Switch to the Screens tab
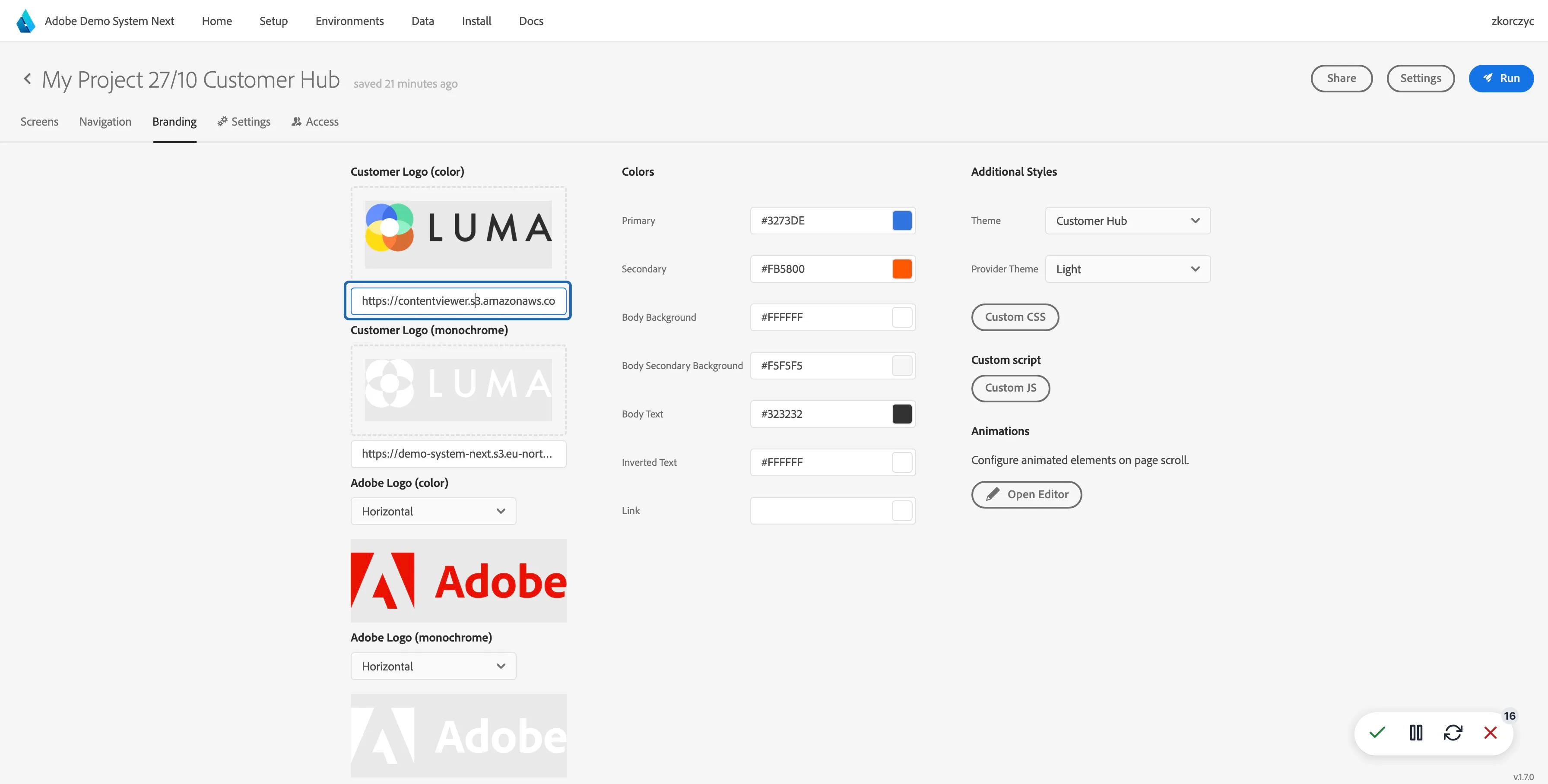The image size is (1548, 784). point(40,122)
